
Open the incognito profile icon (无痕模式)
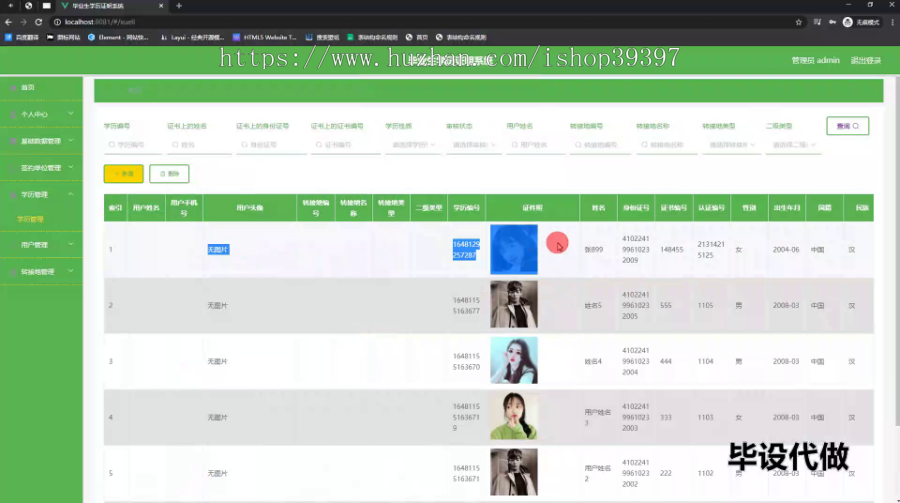click(848, 22)
